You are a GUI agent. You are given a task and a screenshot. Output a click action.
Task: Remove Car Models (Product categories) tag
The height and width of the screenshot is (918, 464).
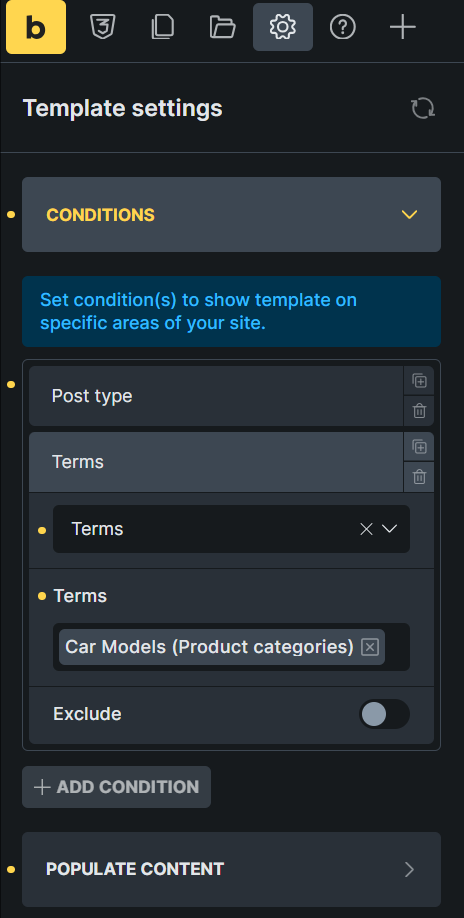click(370, 647)
